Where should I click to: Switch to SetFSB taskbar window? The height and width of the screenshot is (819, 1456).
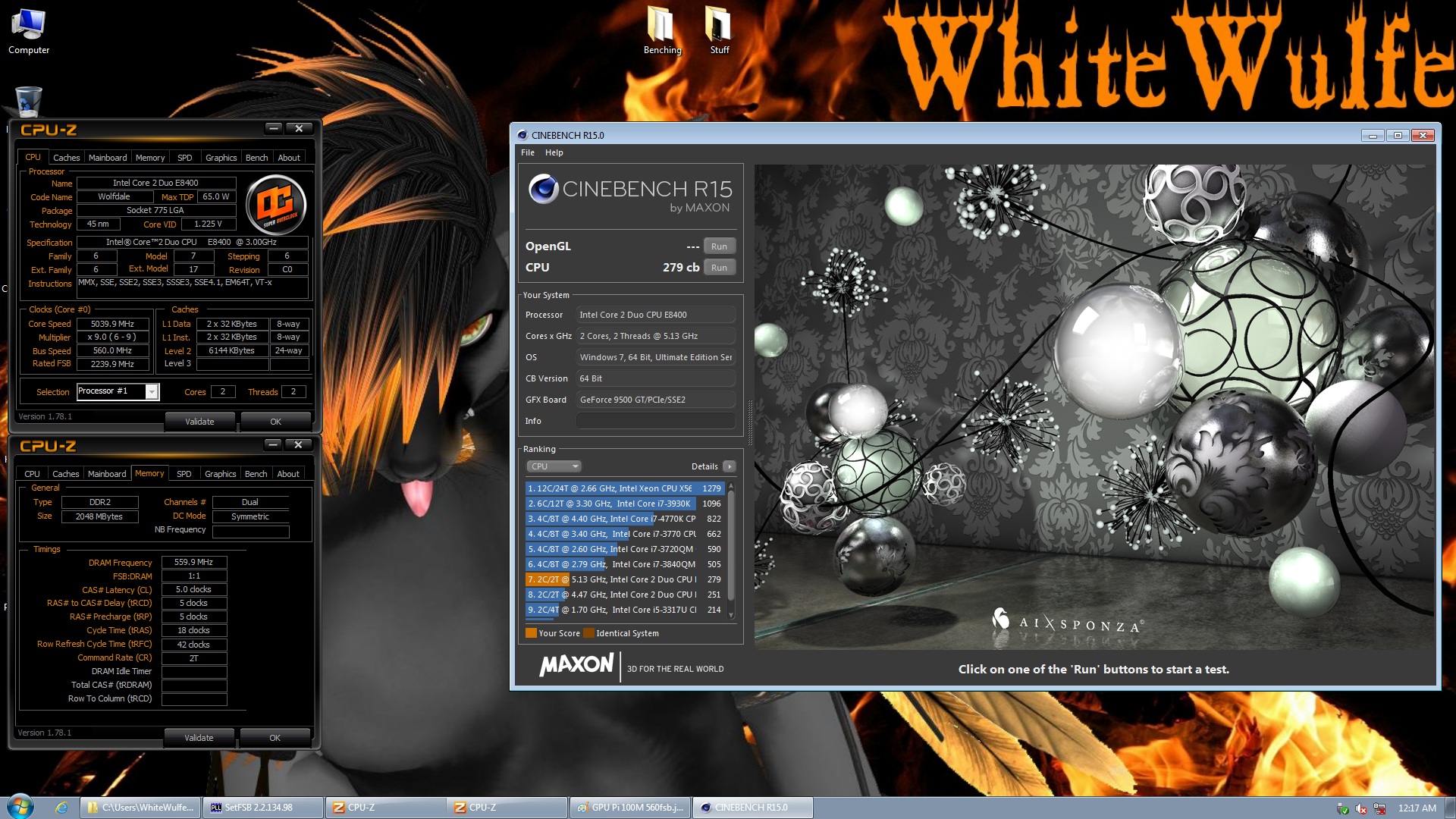(x=262, y=808)
